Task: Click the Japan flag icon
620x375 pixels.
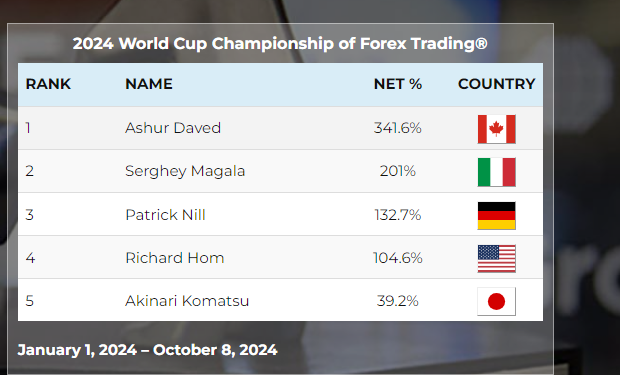Action: [x=497, y=301]
